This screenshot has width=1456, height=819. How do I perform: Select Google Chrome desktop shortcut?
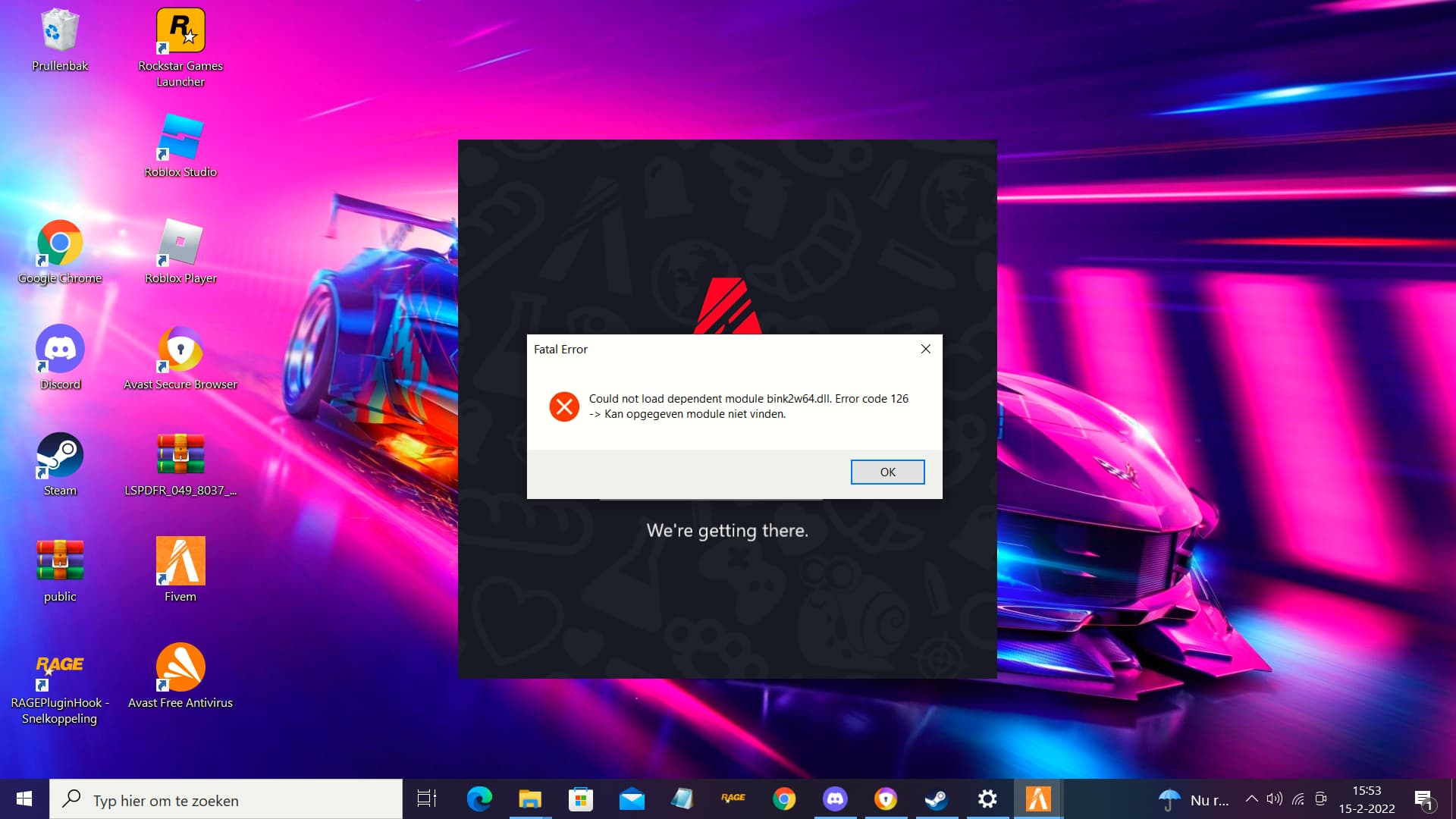pos(60,252)
